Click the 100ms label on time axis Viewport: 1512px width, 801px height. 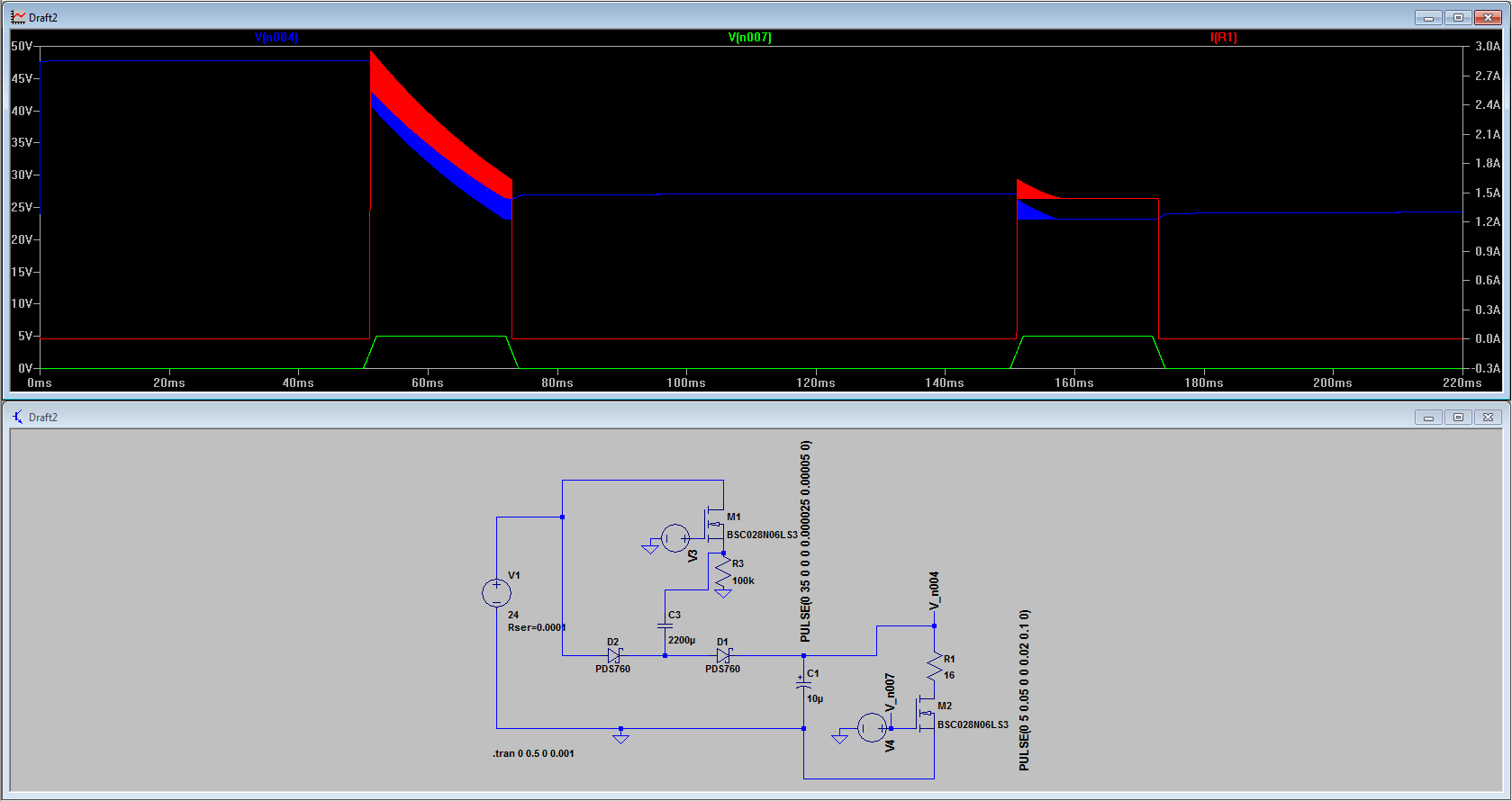click(x=686, y=382)
